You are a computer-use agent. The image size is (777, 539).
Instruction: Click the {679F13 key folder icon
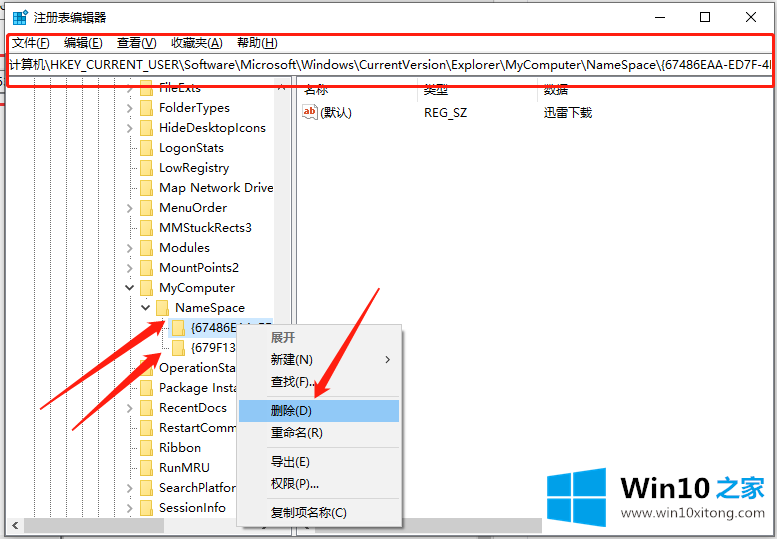pyautogui.click(x=178, y=348)
